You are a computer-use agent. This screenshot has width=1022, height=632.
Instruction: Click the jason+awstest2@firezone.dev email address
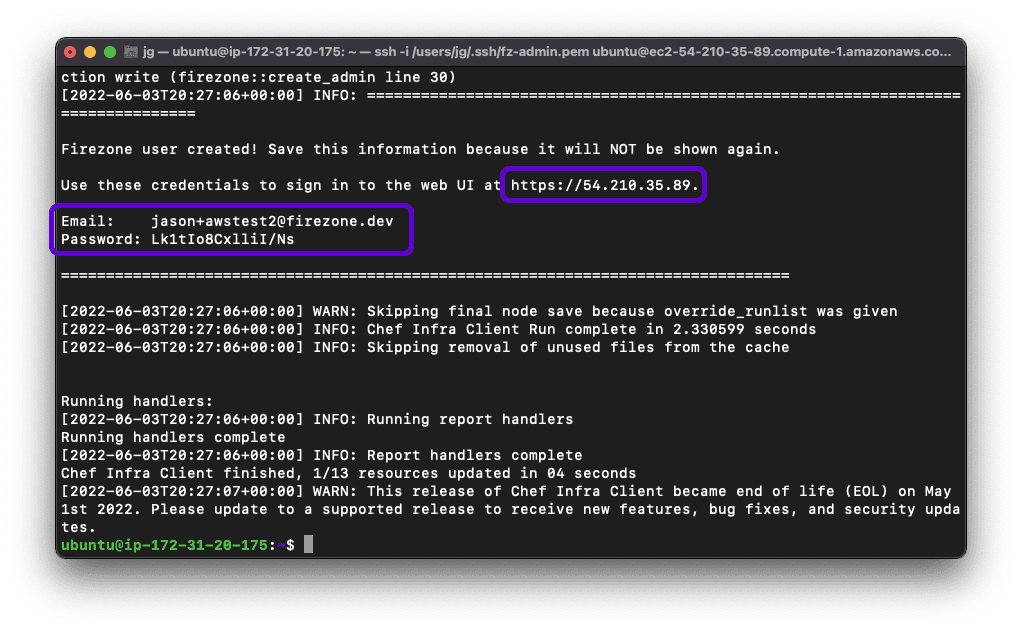279,221
